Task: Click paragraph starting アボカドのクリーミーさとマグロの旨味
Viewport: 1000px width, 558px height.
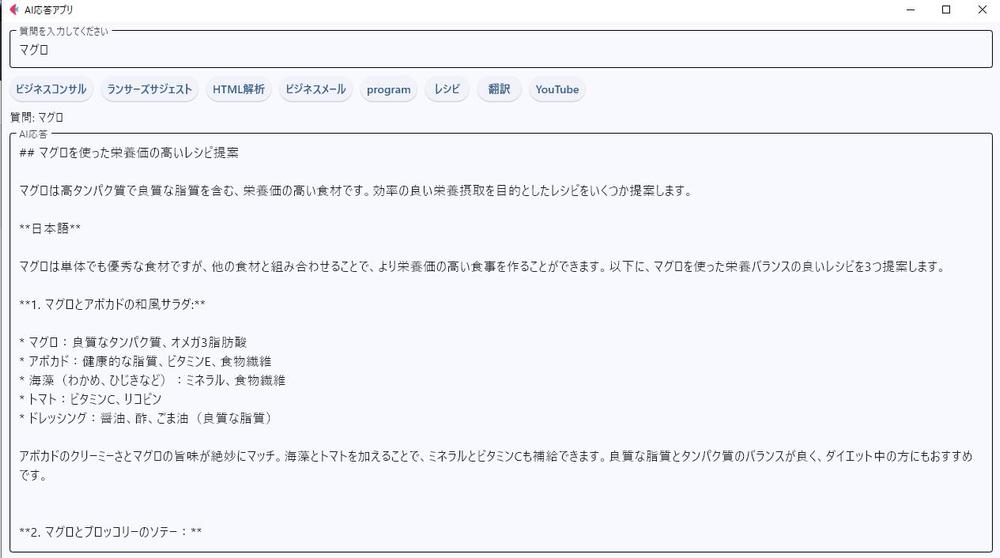Action: tap(496, 466)
